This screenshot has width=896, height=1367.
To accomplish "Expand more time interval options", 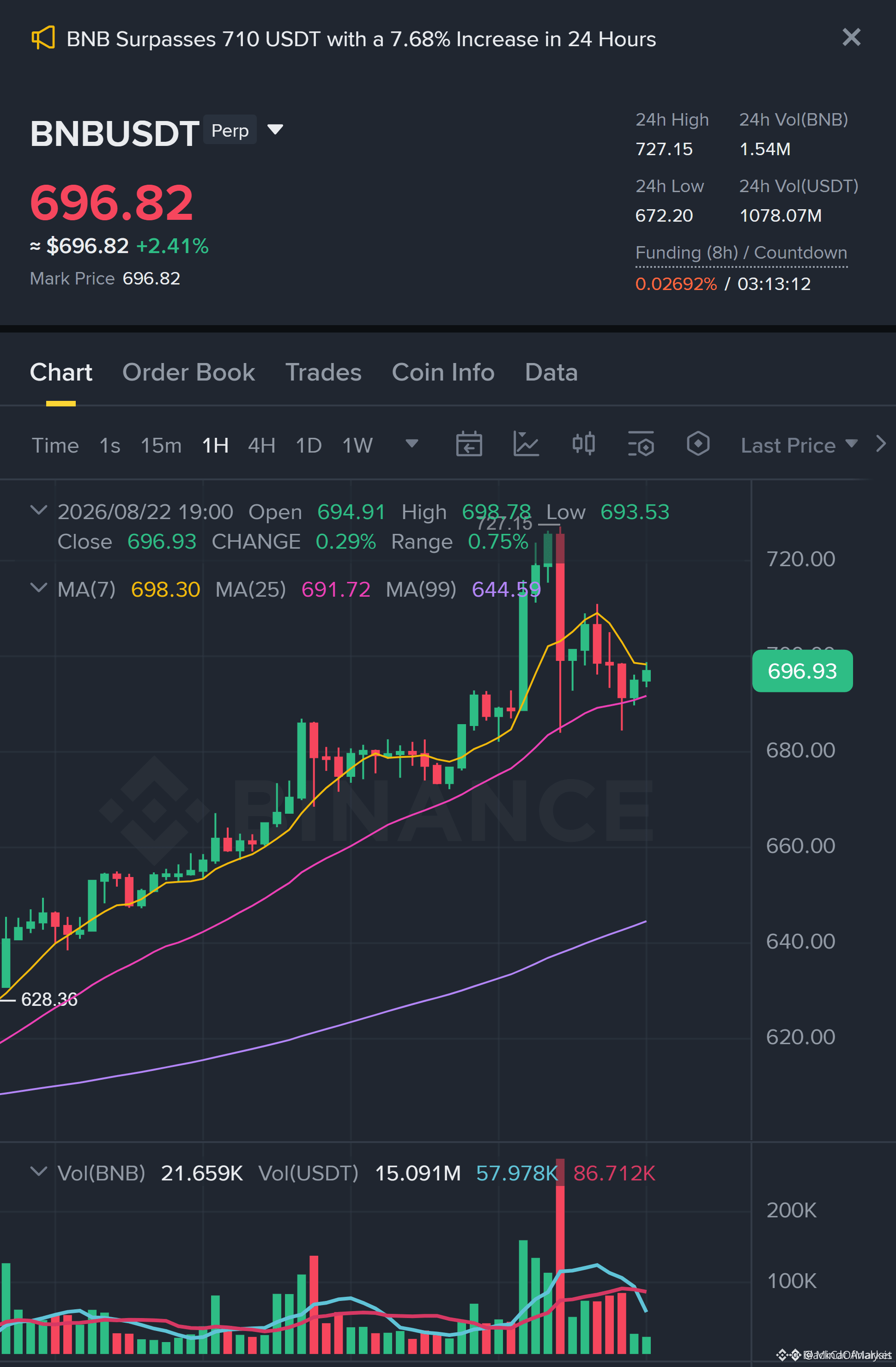I will coord(411,443).
